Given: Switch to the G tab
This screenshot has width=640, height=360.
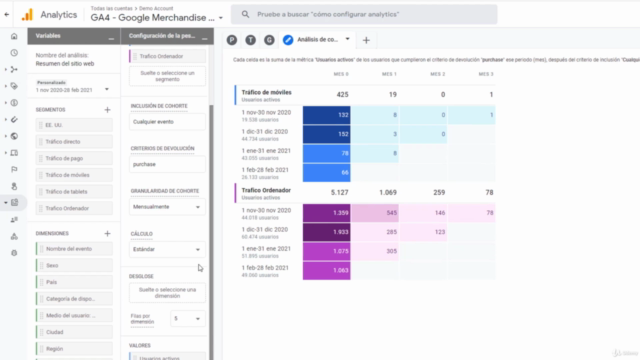Looking at the screenshot, I should click(269, 40).
